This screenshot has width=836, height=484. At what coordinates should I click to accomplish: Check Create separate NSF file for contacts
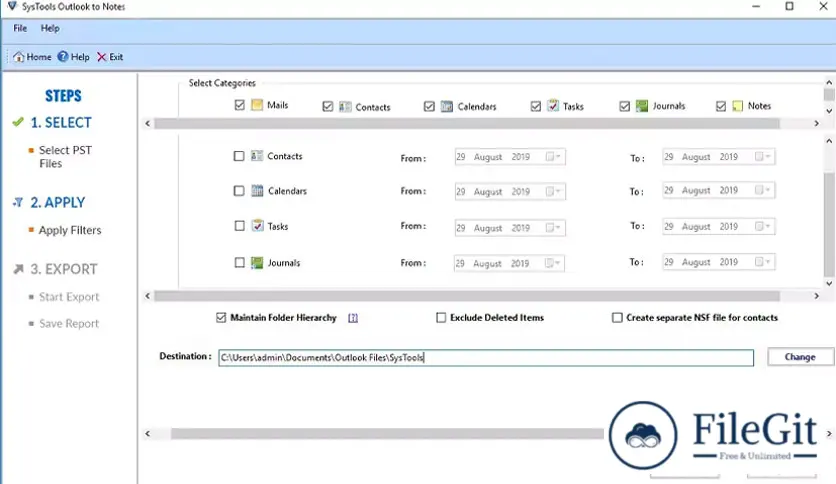coord(617,318)
